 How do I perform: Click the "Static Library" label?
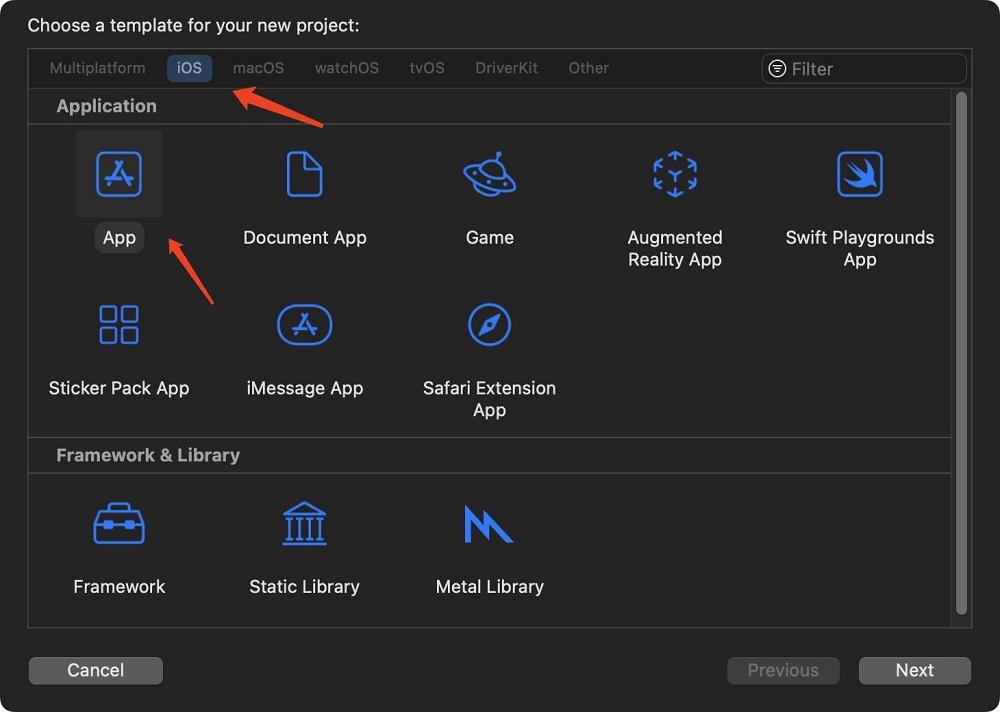(x=304, y=586)
